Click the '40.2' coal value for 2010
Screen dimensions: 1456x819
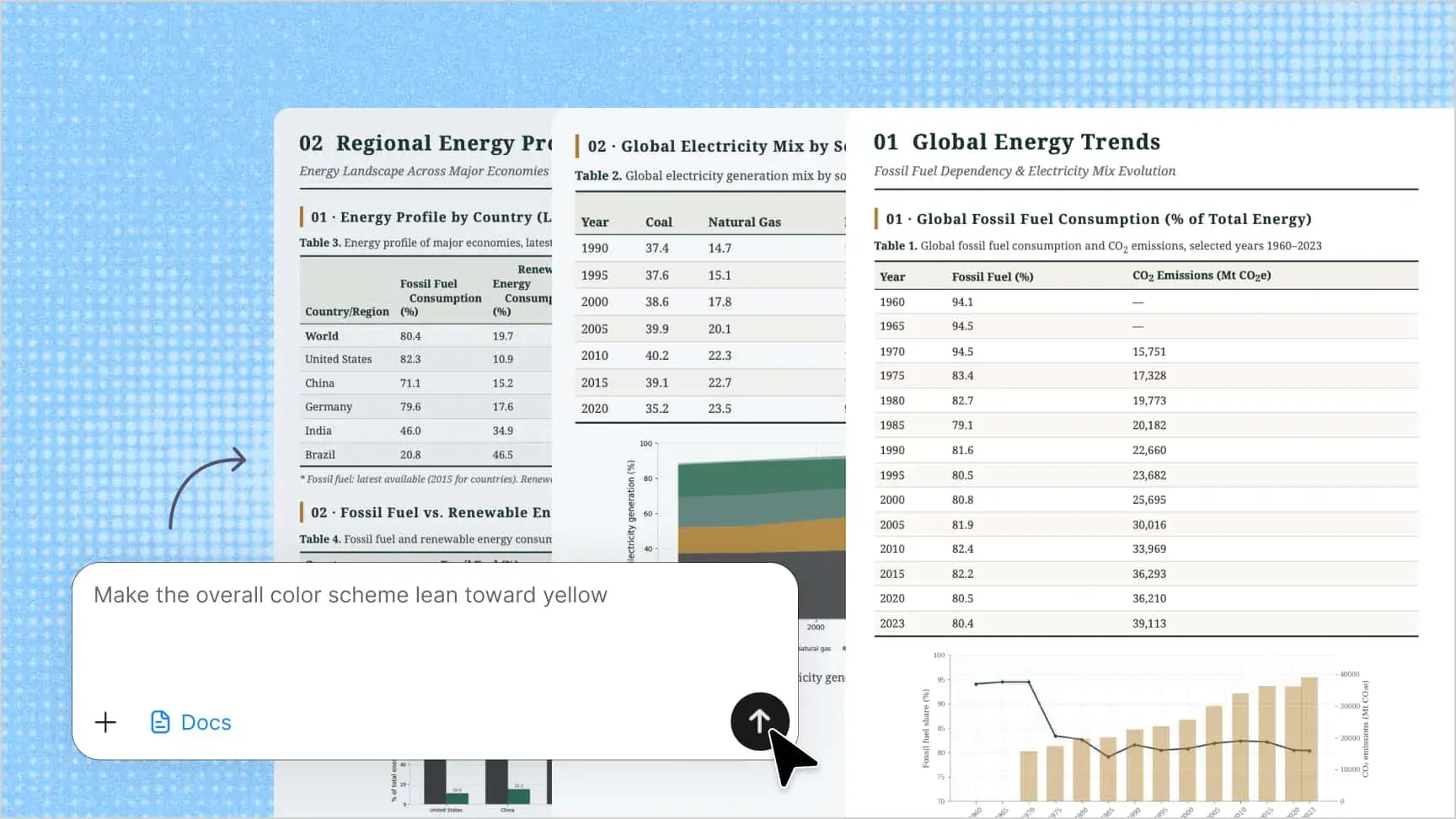657,356
